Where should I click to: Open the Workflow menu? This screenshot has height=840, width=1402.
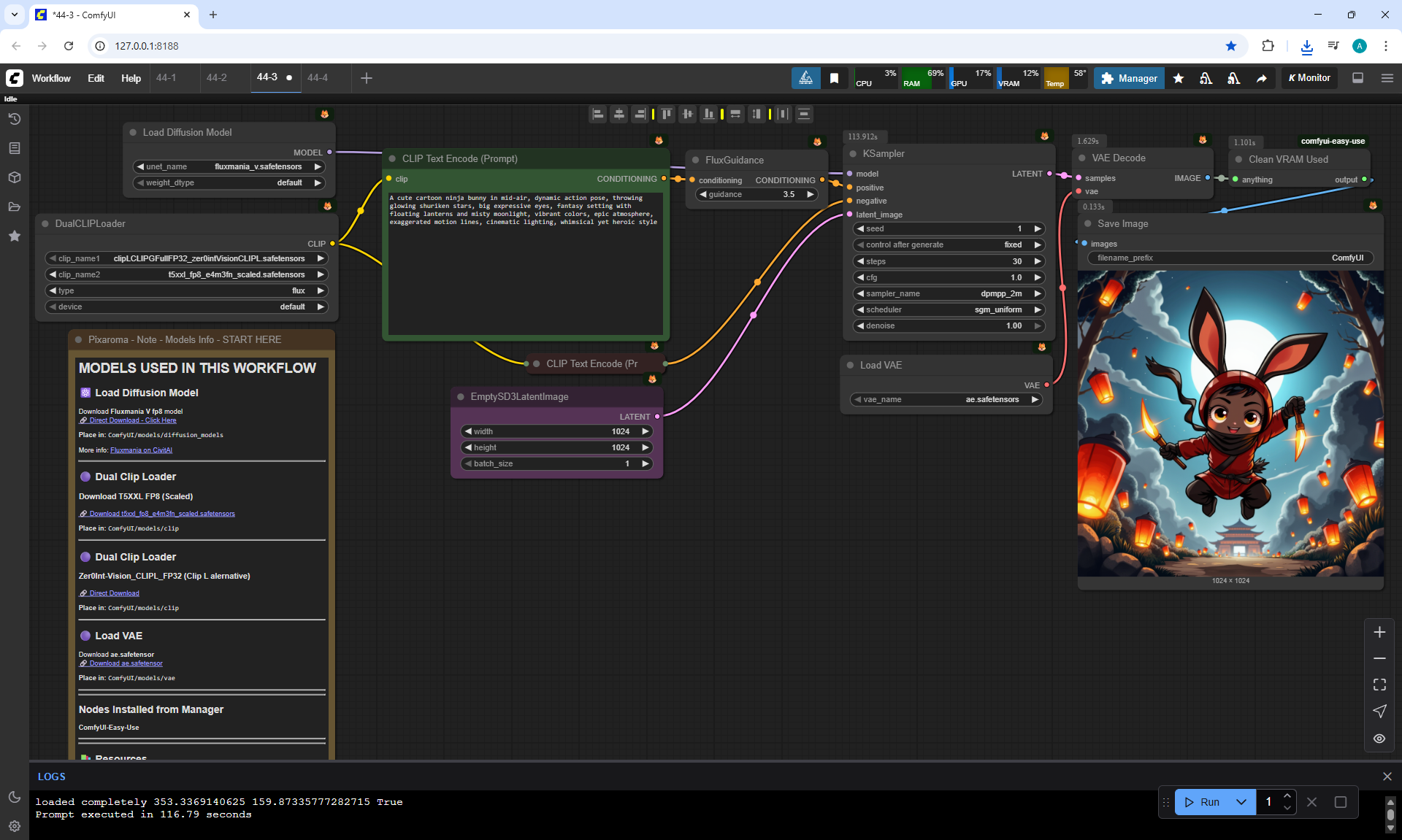point(51,78)
